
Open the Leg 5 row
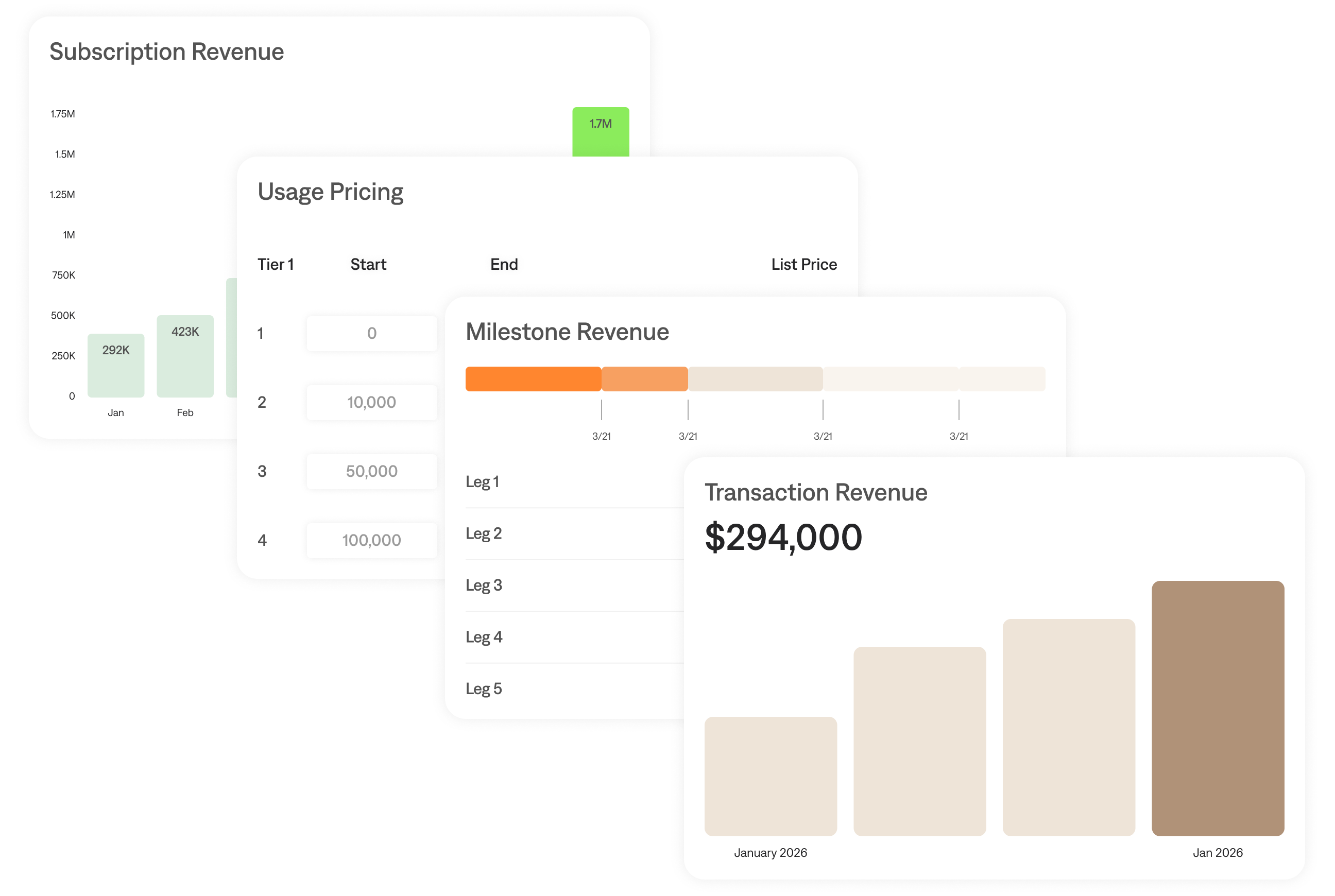point(572,688)
